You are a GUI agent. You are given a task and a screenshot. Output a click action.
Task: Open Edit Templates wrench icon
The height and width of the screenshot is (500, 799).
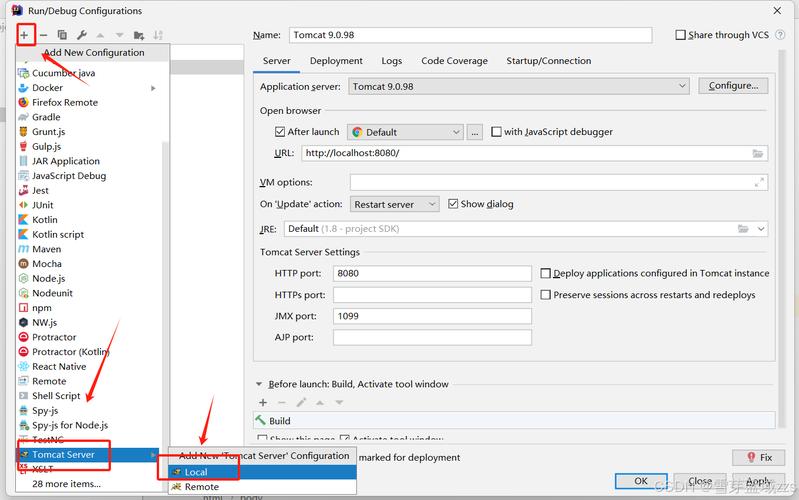tap(82, 35)
